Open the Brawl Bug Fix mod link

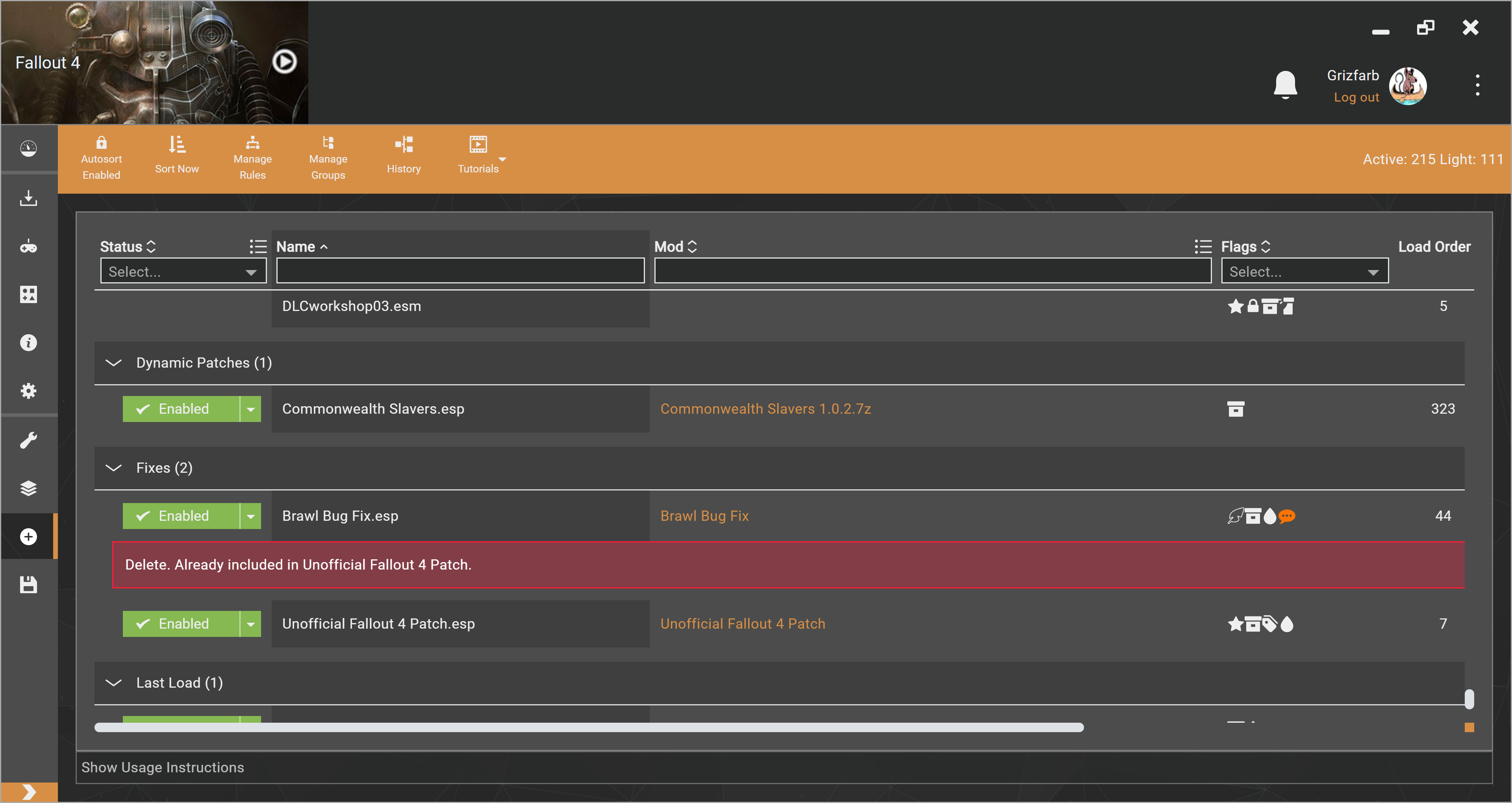tap(704, 516)
